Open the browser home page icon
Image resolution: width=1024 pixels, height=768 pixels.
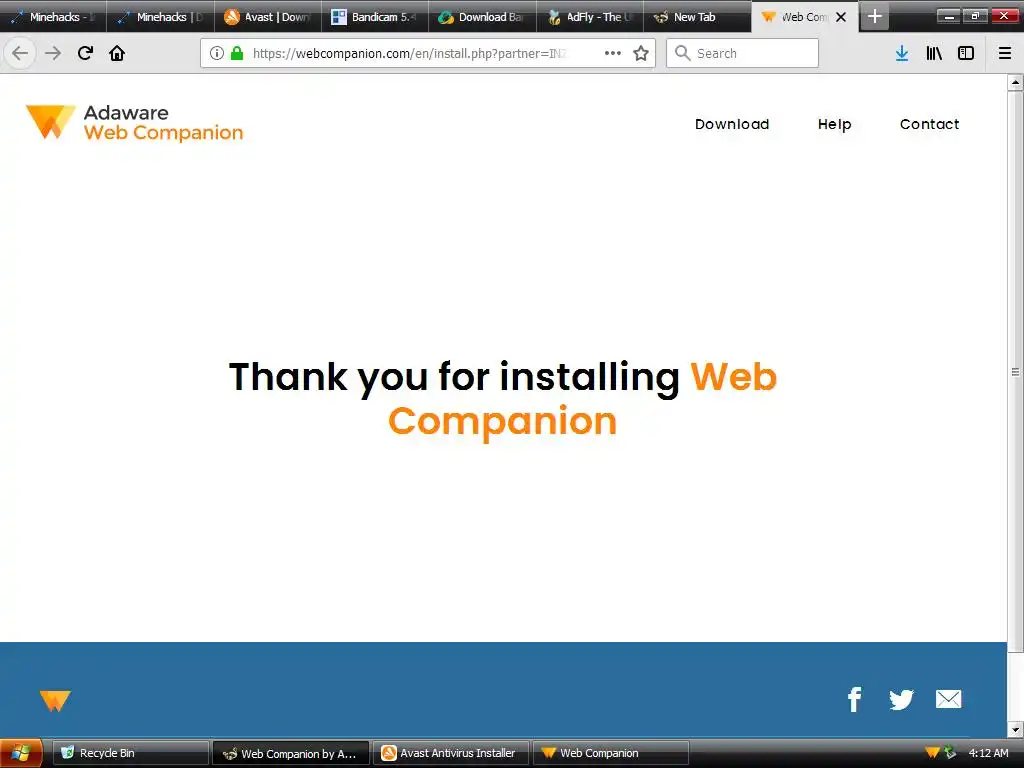tap(117, 53)
